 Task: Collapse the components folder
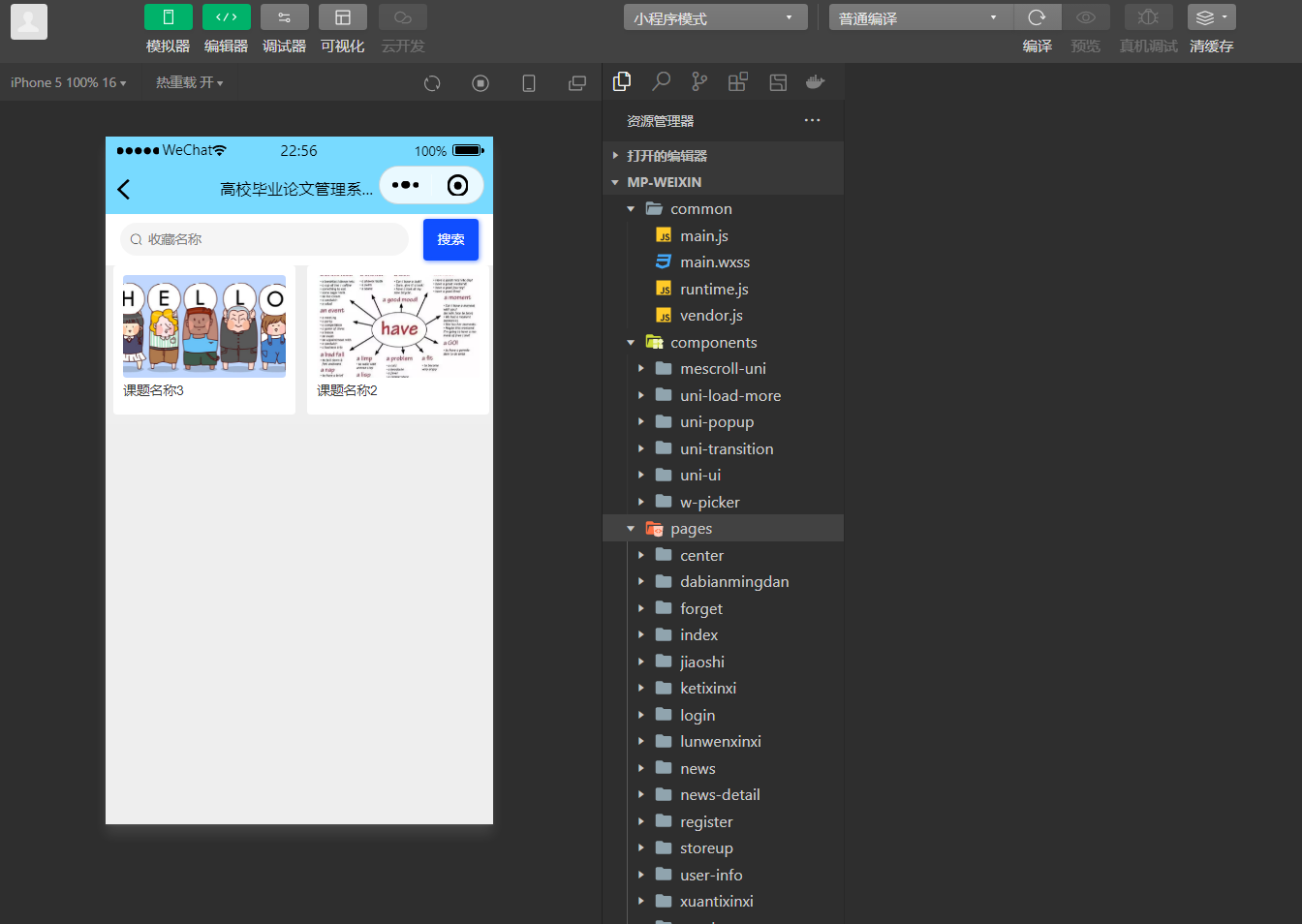(x=723, y=342)
